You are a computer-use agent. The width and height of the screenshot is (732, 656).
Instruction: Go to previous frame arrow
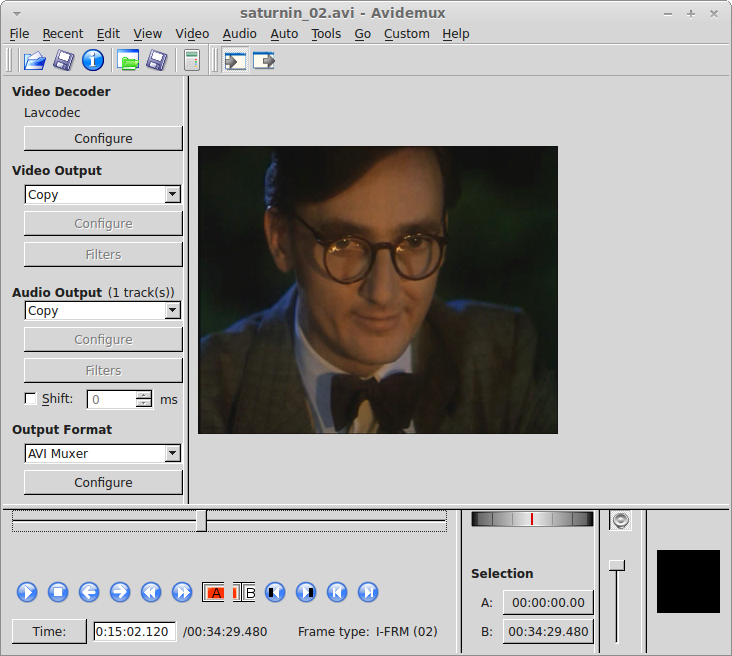[89, 593]
